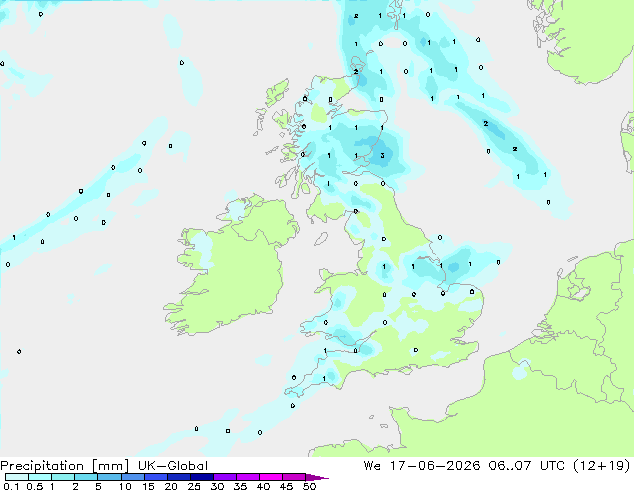Click the over-50 mm arrow at legend end
Image resolution: width=634 pixels, height=490 pixels.
point(317,477)
